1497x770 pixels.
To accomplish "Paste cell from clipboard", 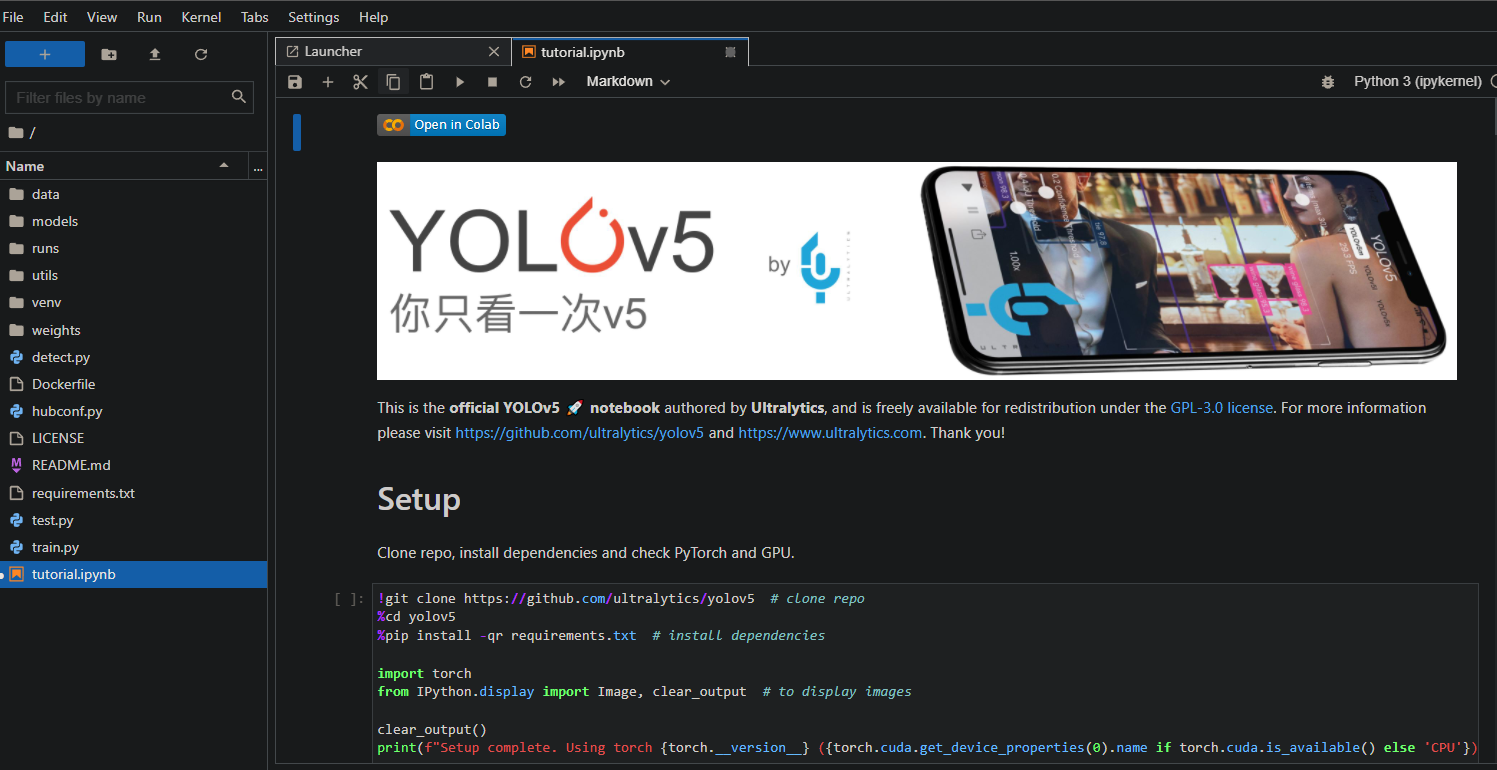I will (427, 82).
